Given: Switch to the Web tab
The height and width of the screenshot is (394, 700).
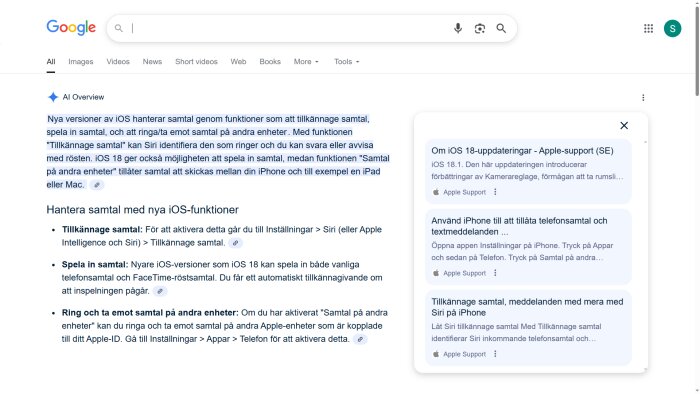Looking at the screenshot, I should [238, 62].
